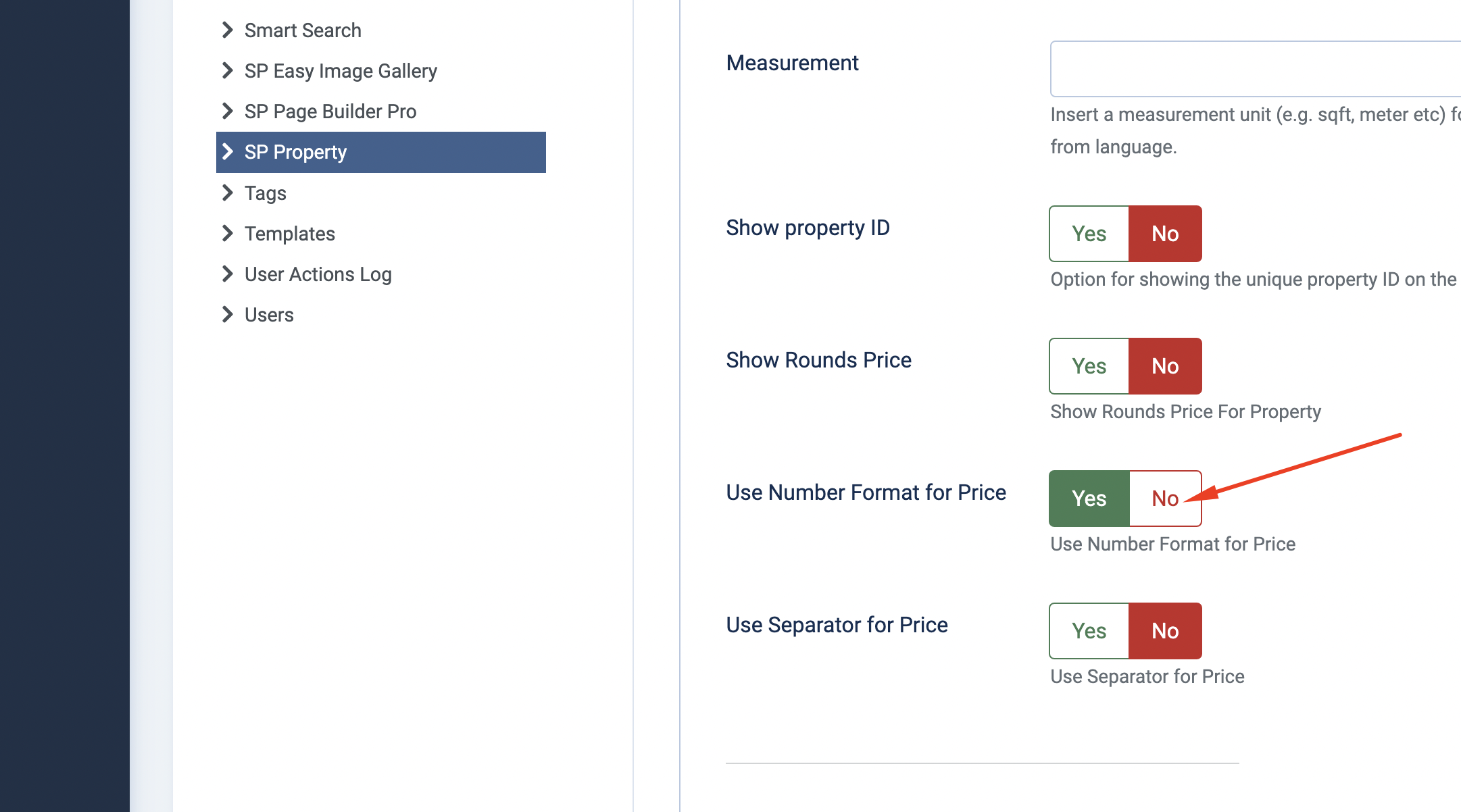
Task: Enable Use Separator for Price
Action: pos(1089,631)
